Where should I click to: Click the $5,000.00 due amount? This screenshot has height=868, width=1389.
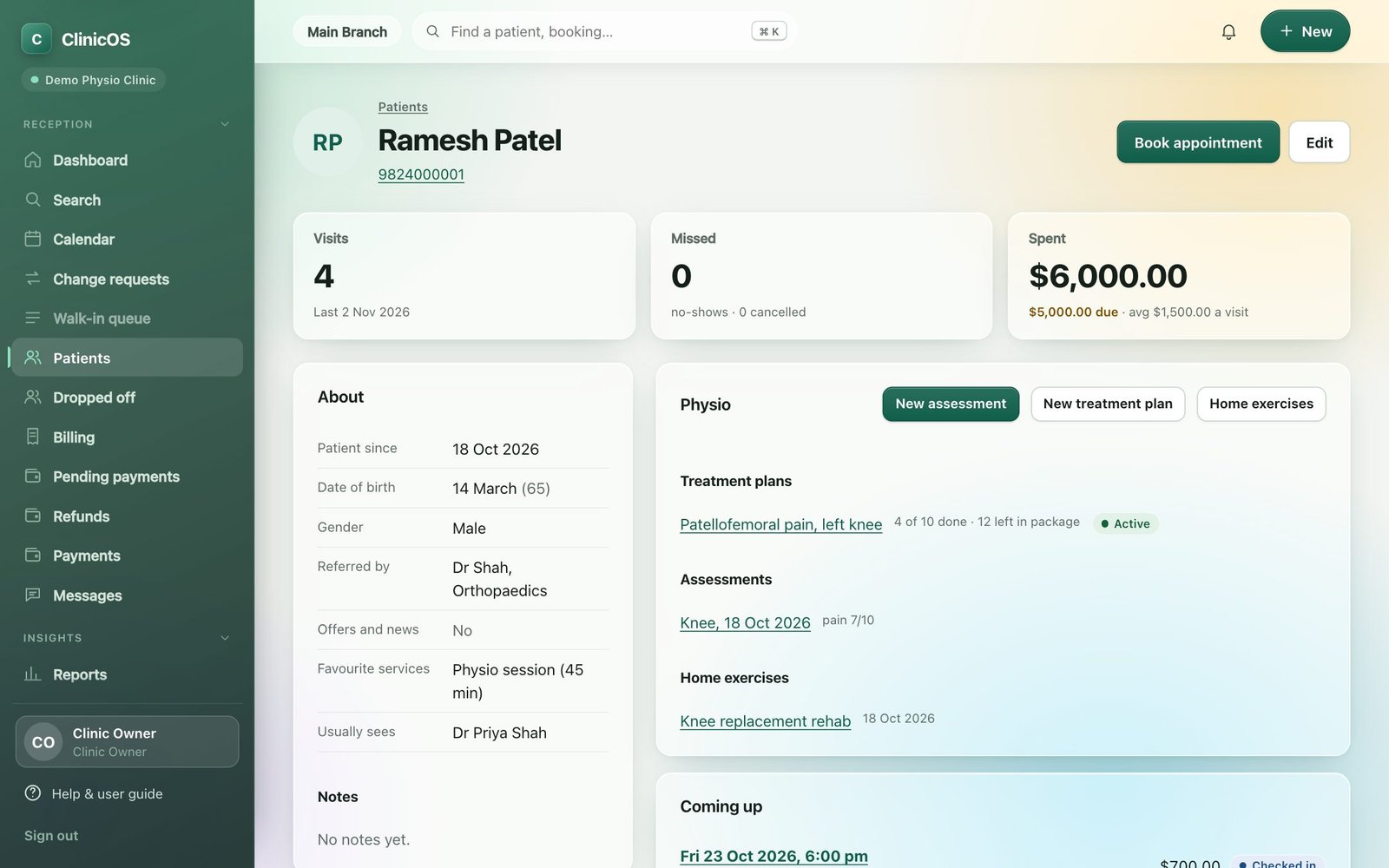point(1073,312)
